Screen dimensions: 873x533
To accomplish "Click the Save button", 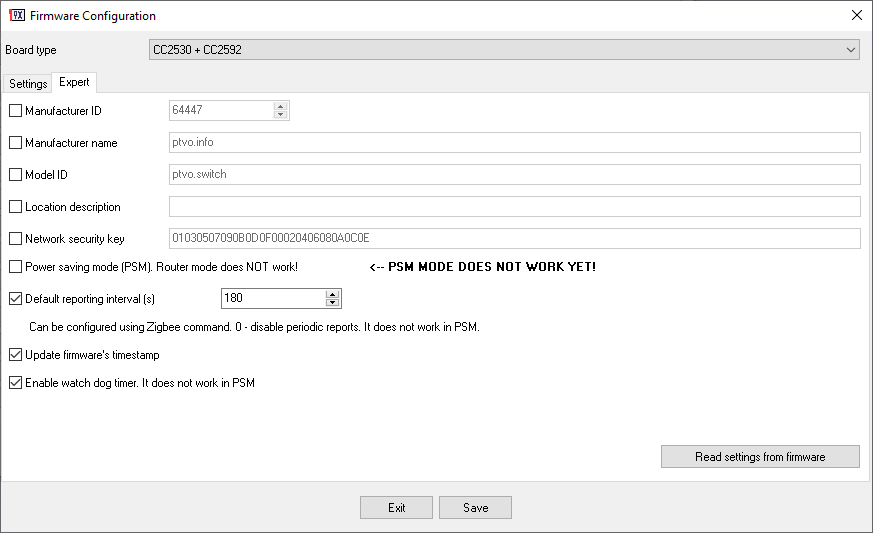I will (x=475, y=507).
